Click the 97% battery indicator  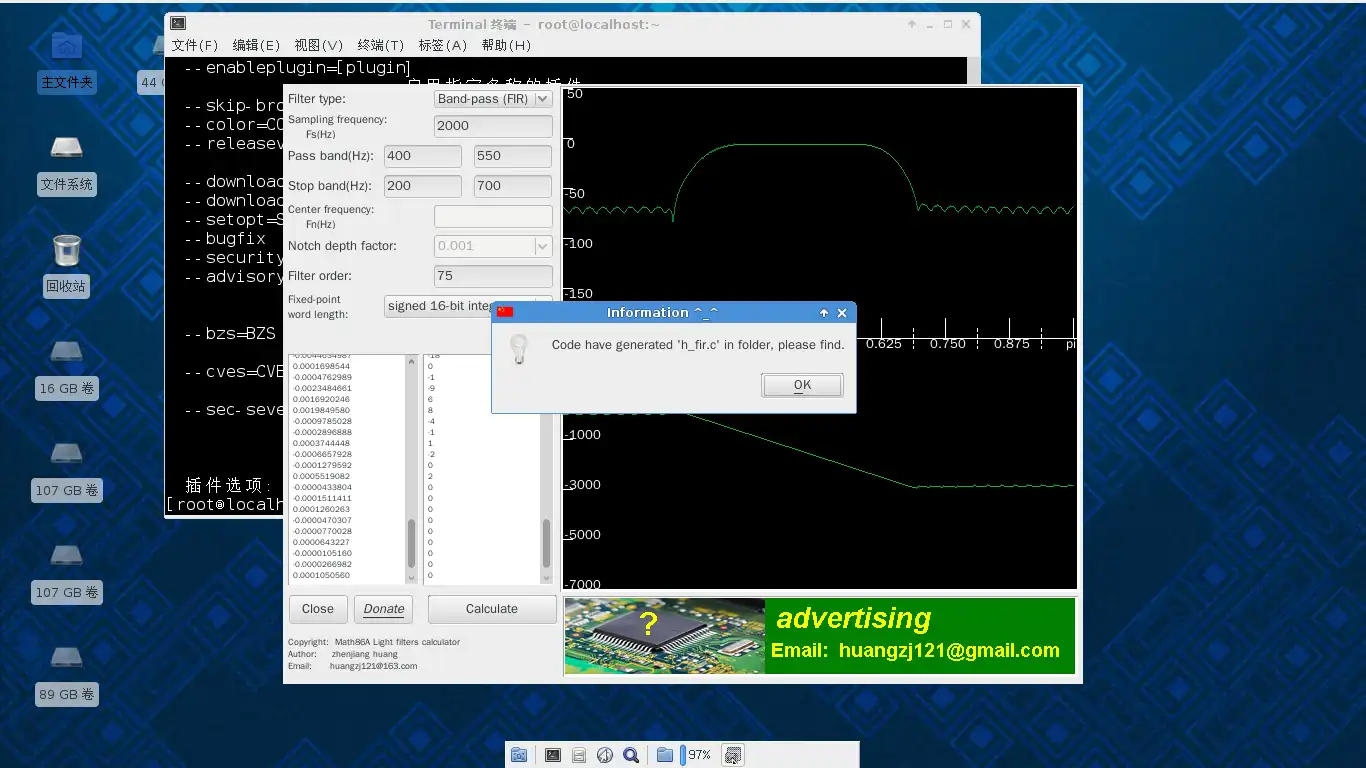696,755
